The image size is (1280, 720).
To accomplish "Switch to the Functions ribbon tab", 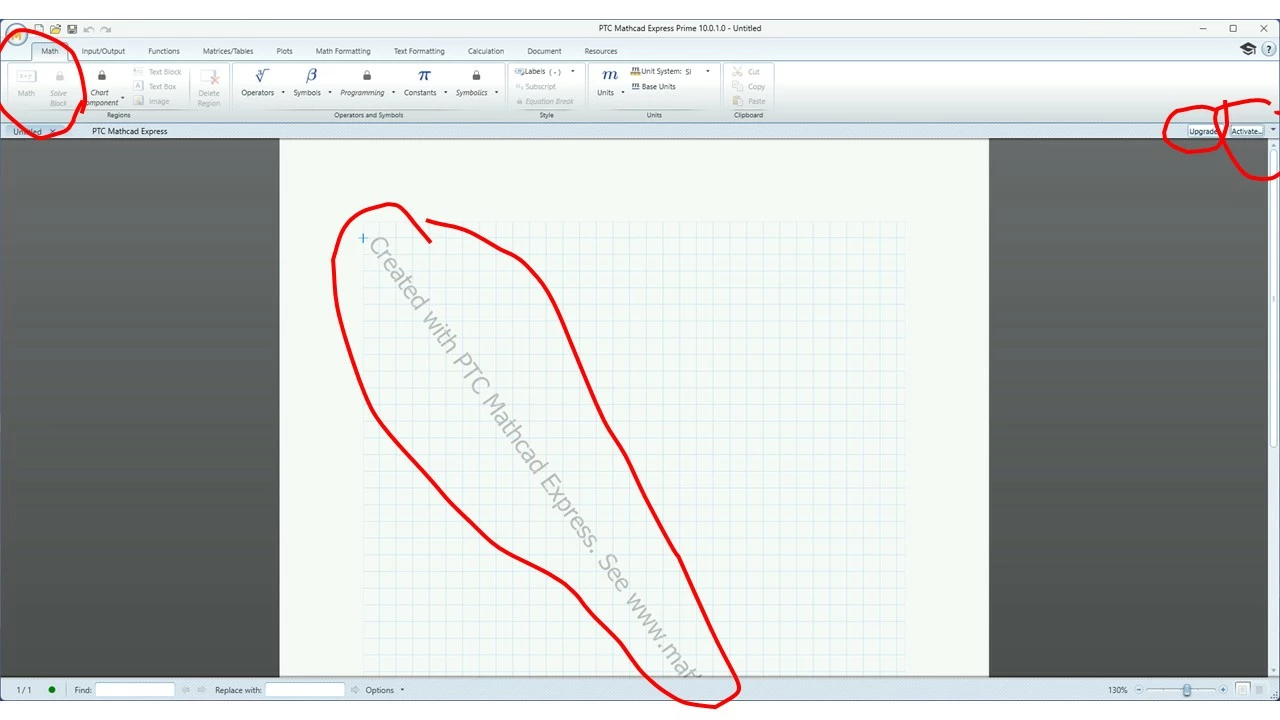I will 164,51.
